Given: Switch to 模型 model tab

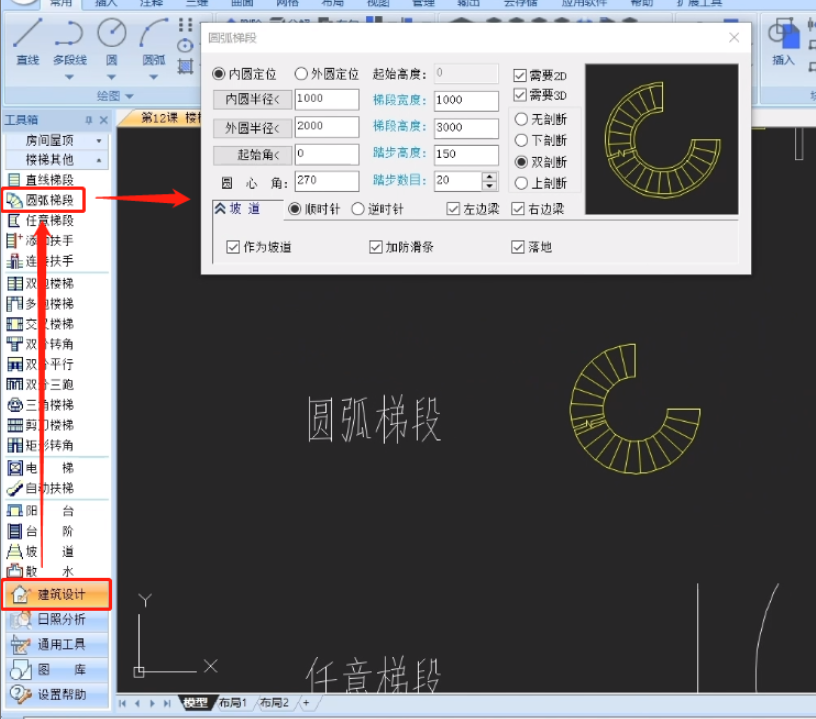Looking at the screenshot, I should point(195,703).
